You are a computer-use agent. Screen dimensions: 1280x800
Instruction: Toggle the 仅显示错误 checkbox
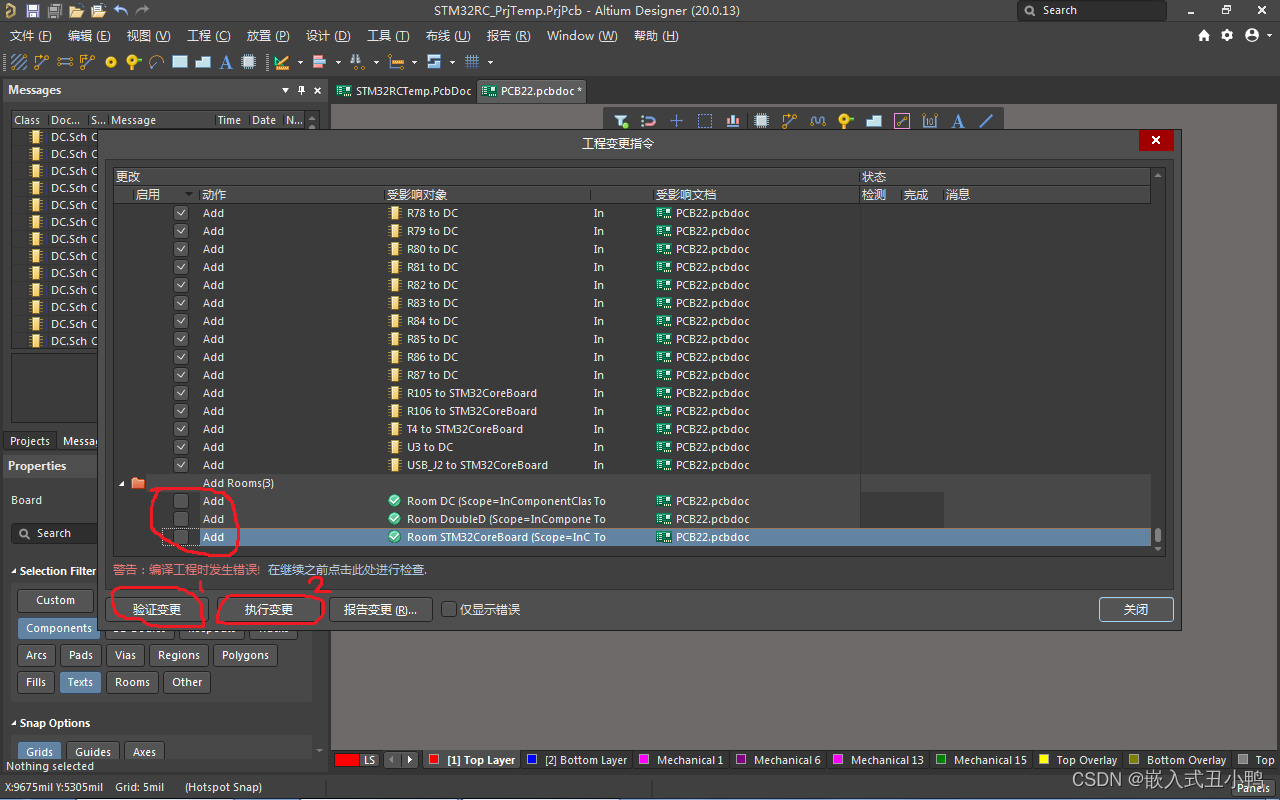pos(449,609)
